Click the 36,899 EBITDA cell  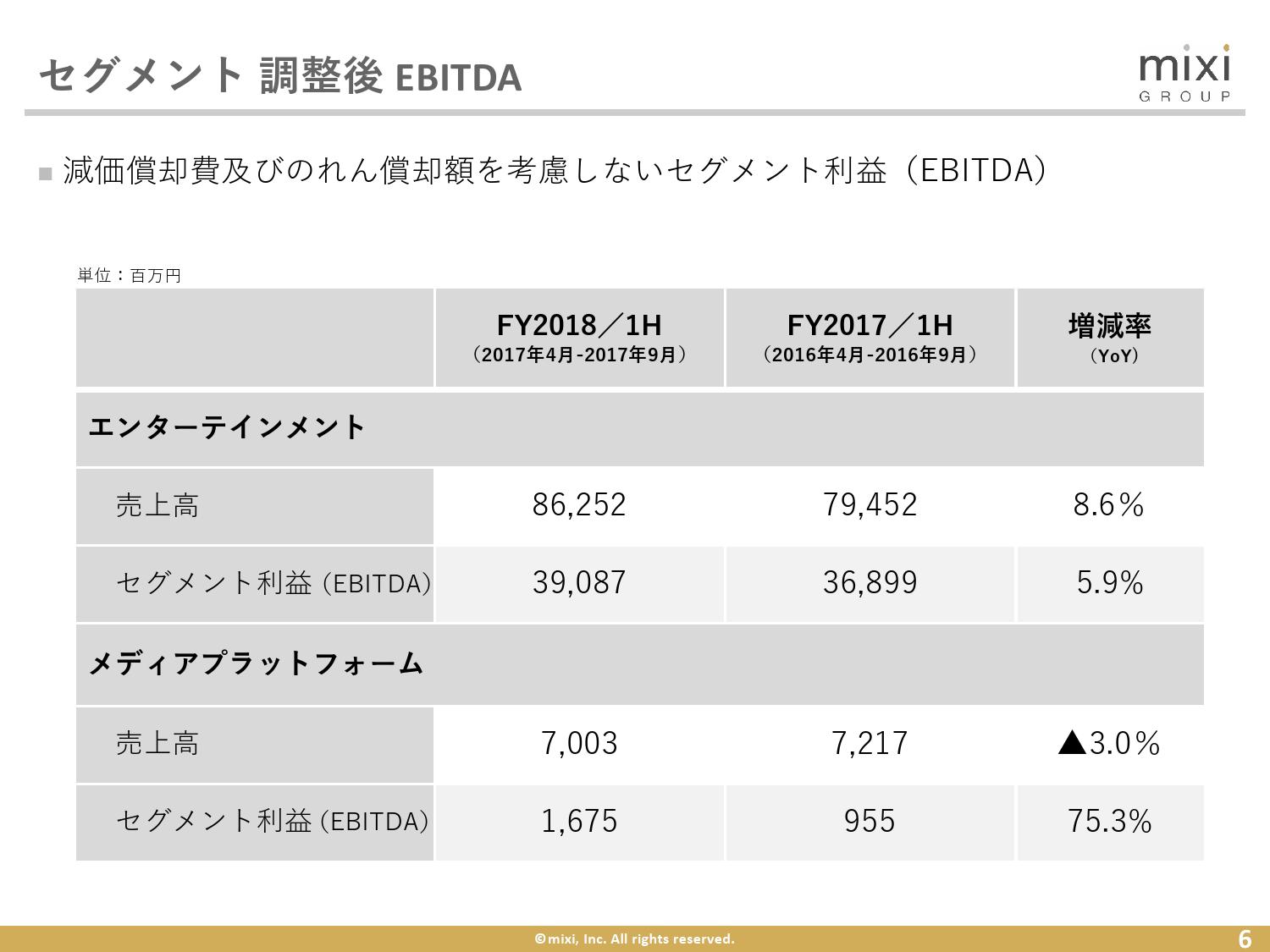(x=870, y=583)
